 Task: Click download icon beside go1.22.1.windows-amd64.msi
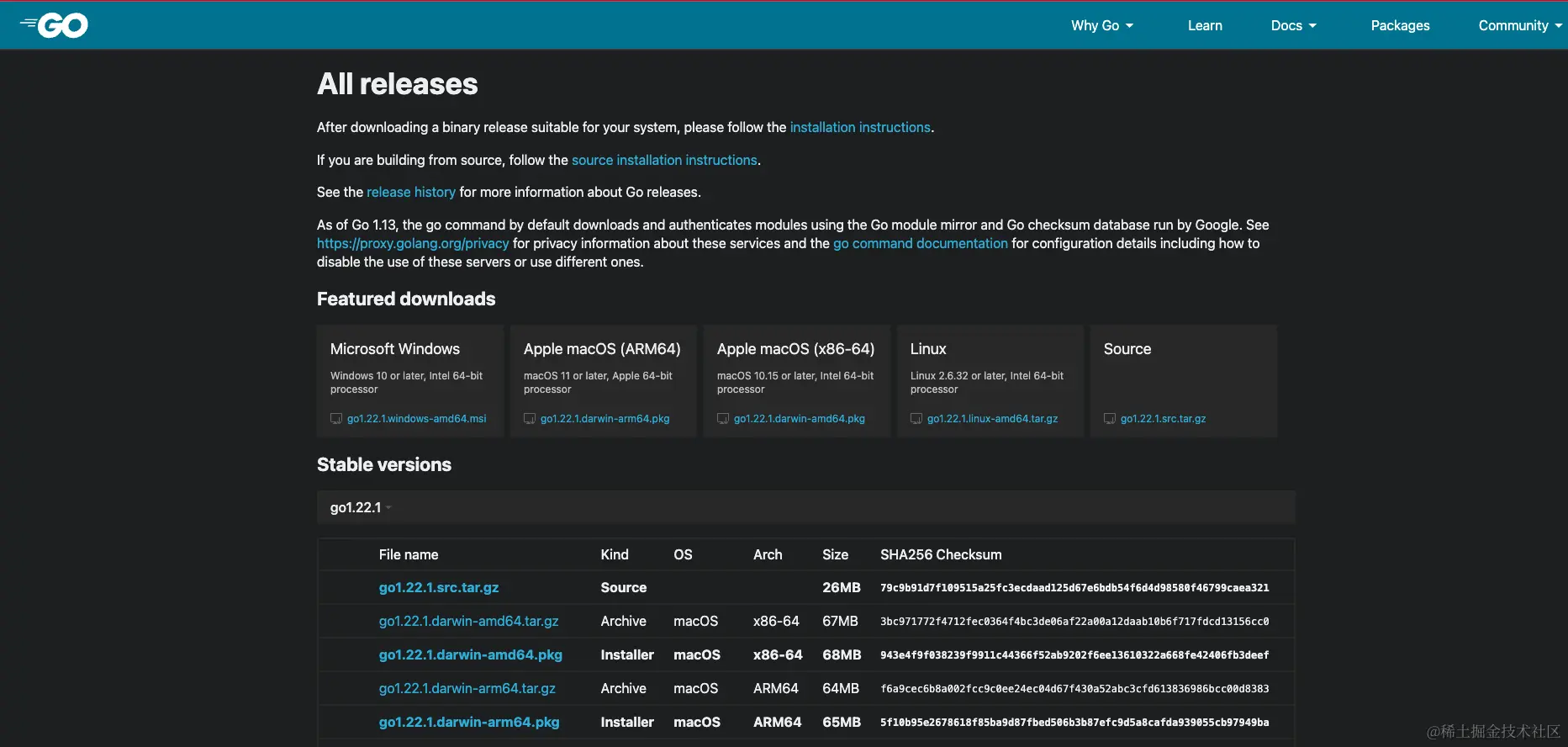(336, 419)
